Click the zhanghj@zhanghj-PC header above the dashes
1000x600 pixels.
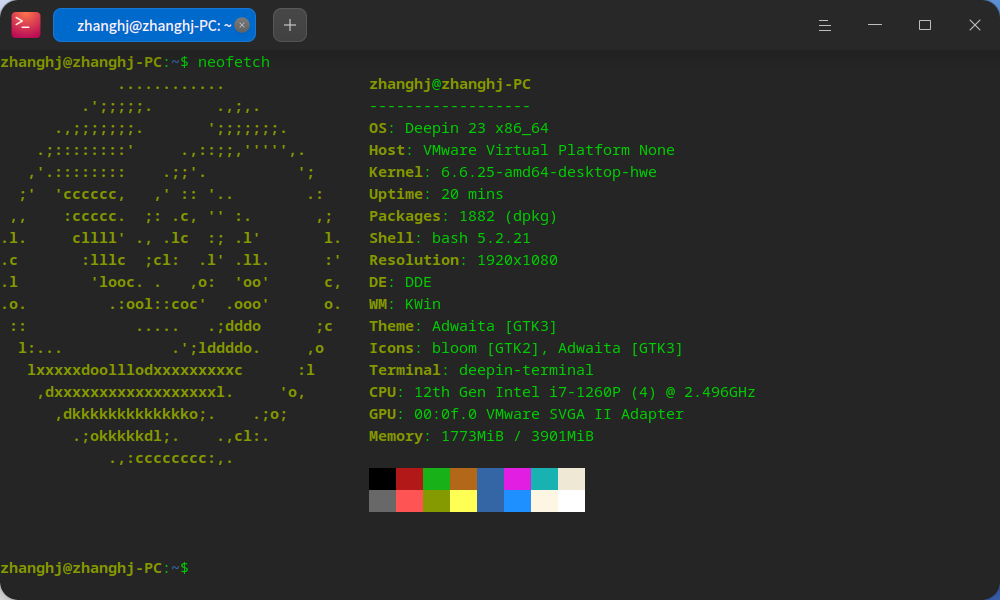tap(450, 84)
